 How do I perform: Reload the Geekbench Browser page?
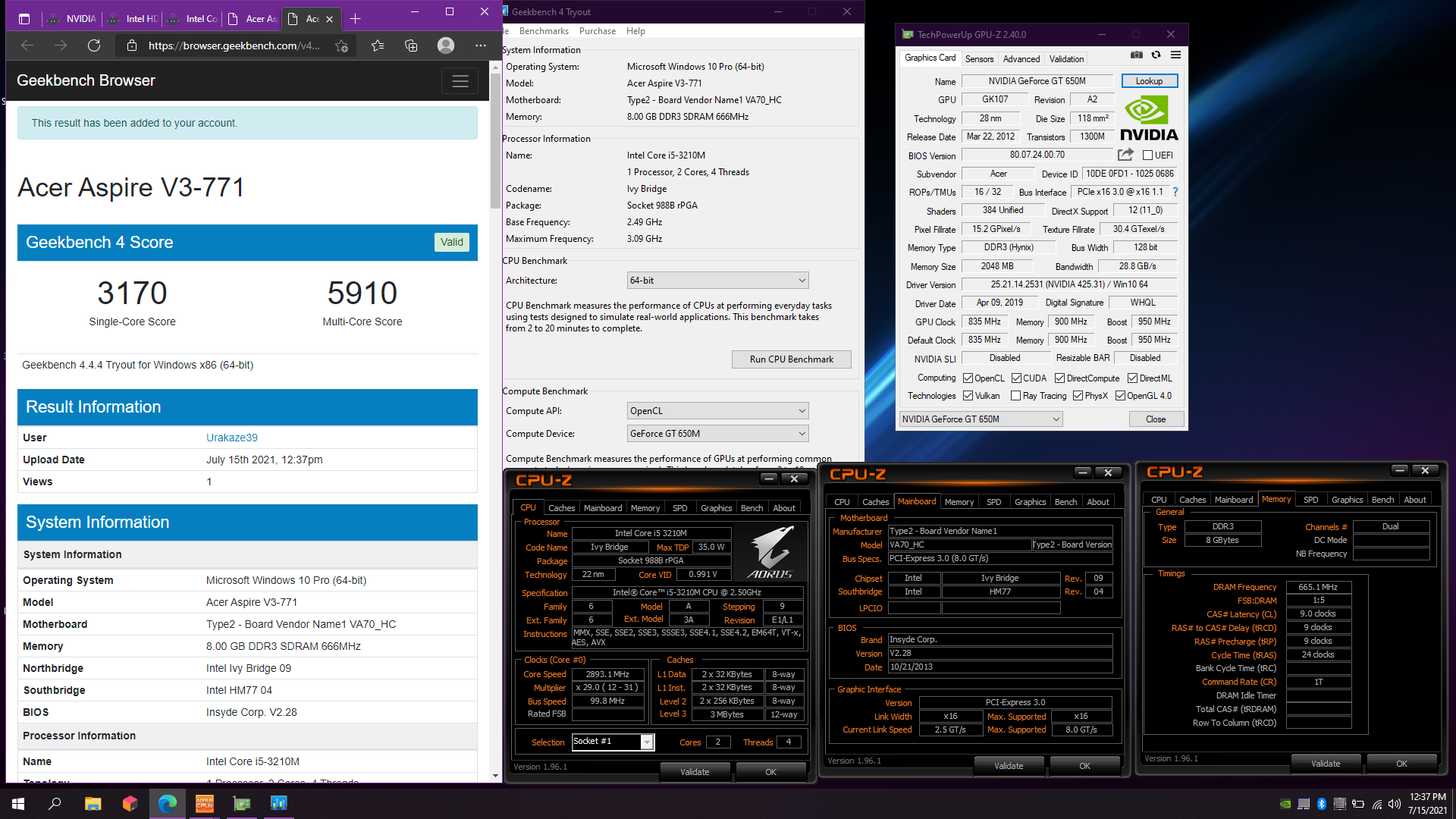(94, 45)
